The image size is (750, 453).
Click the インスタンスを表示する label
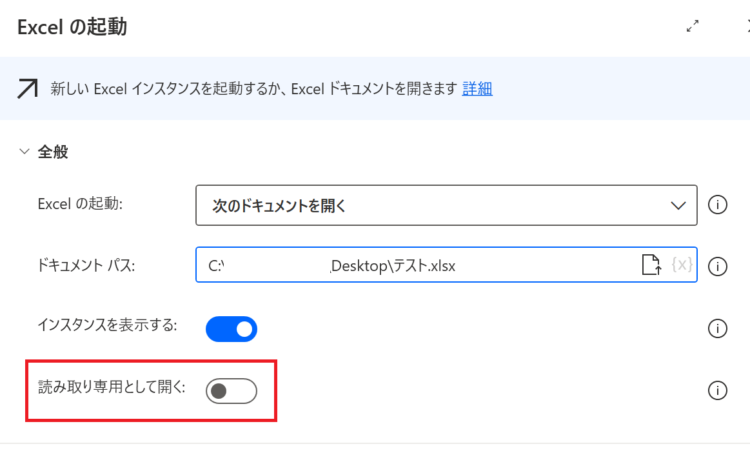point(107,325)
